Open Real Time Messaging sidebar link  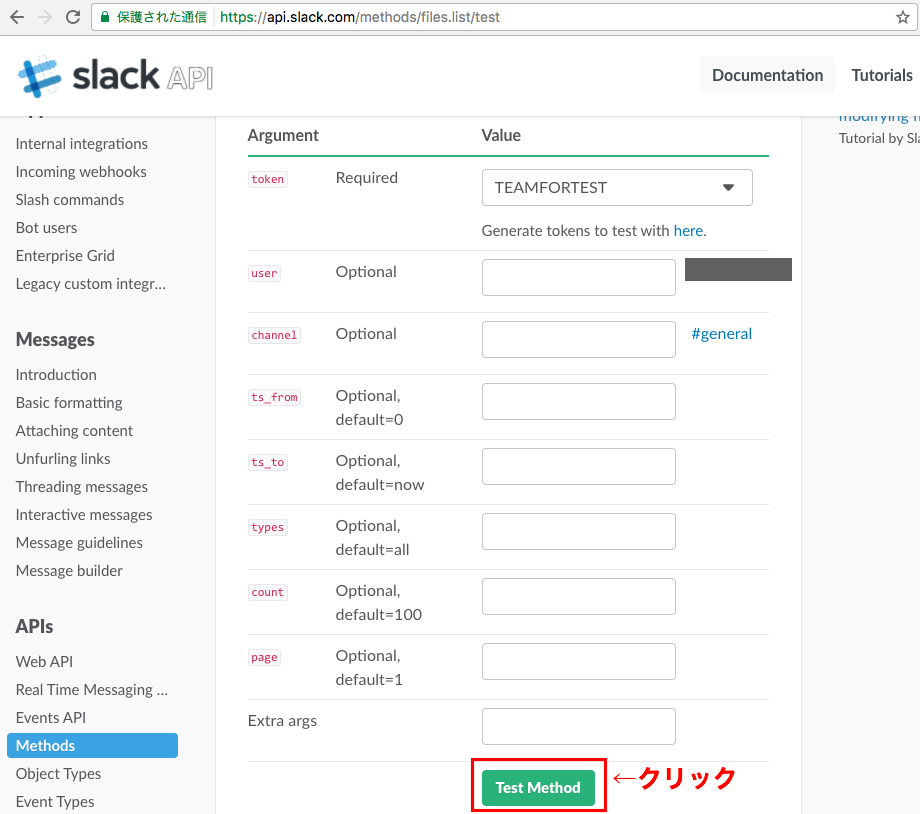(x=92, y=690)
